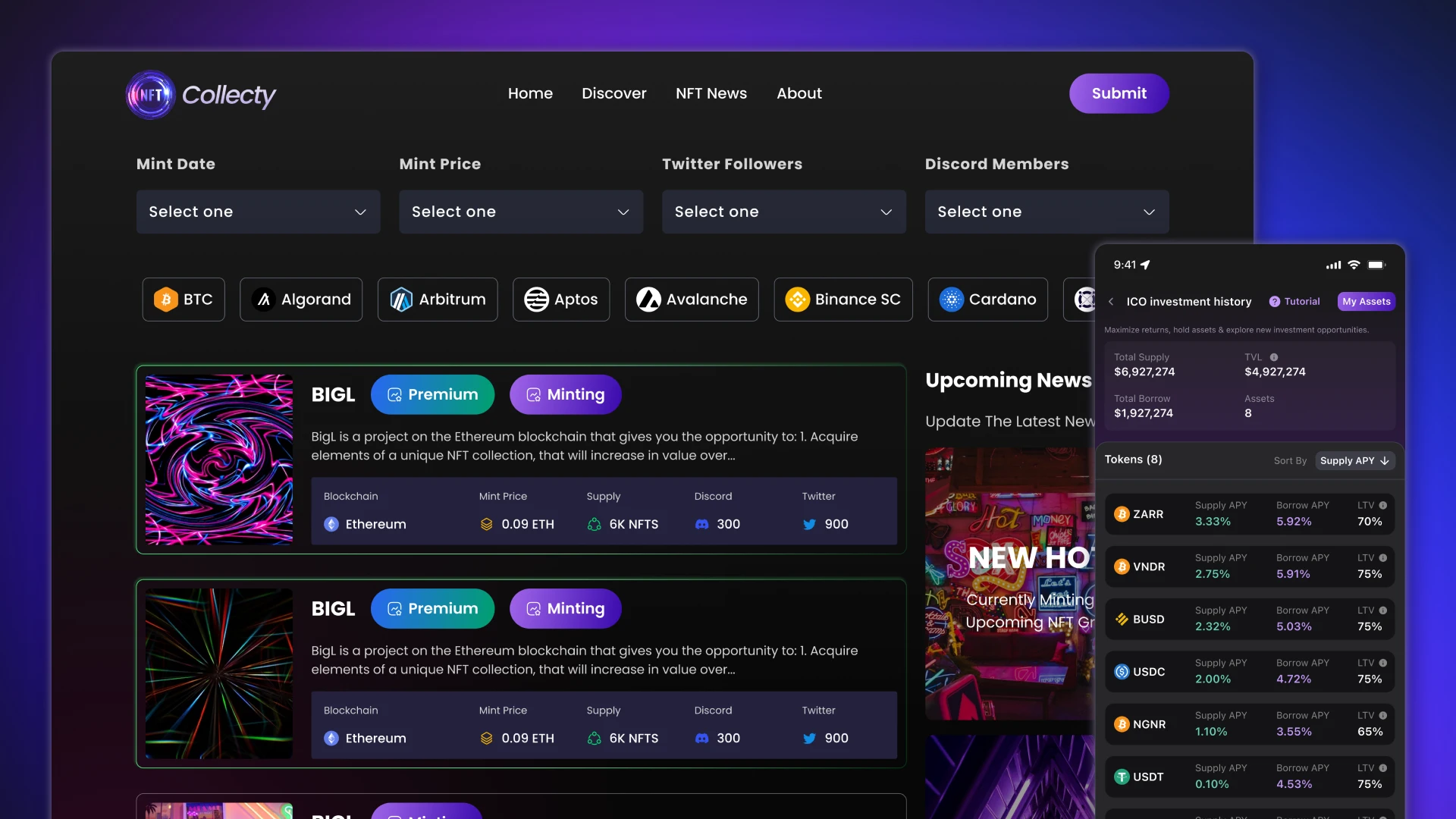The height and width of the screenshot is (819, 1456).
Task: Click the Aptos blockchain icon
Action: coord(537,300)
